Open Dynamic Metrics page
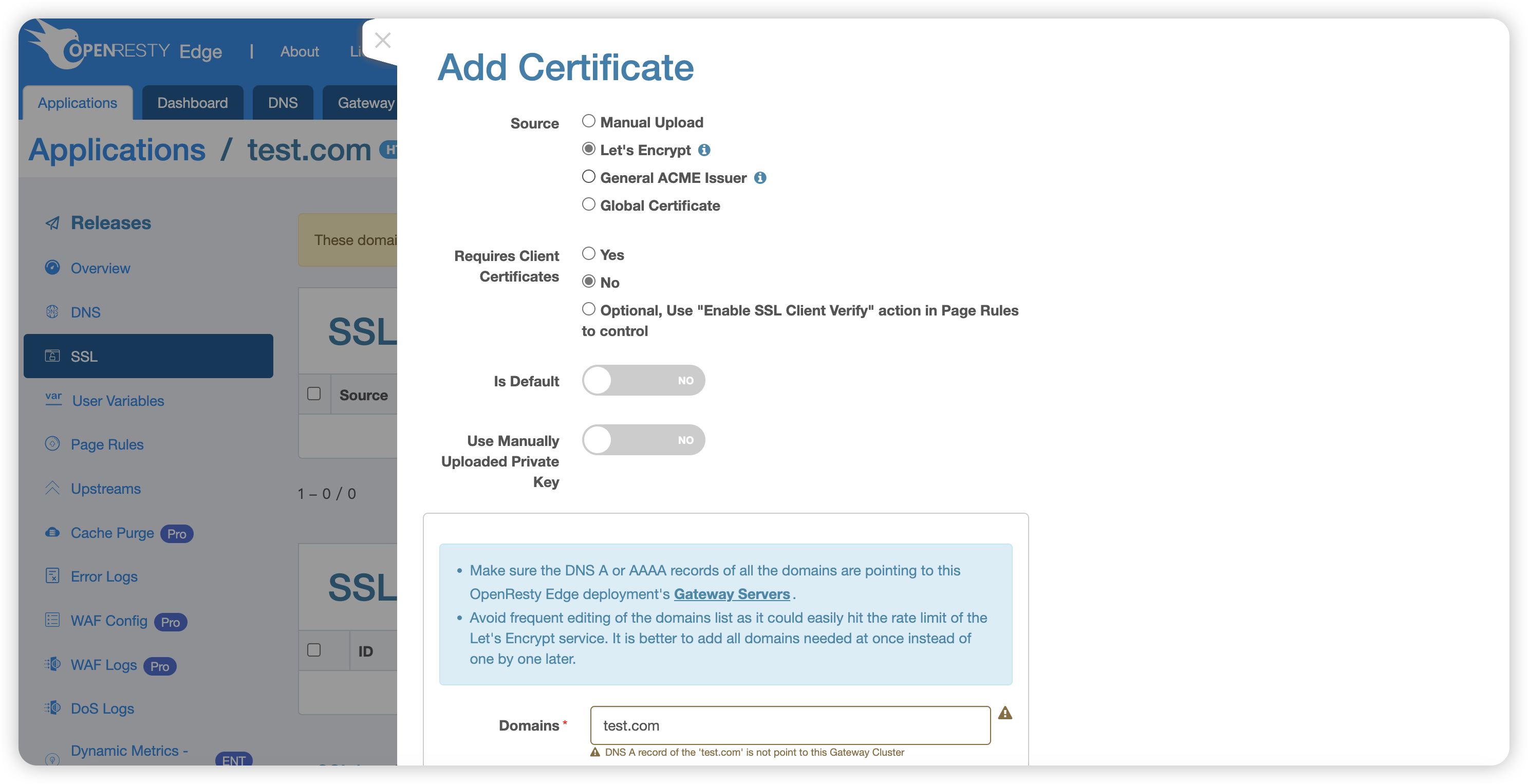Screen dimensions: 1528x784 click(129, 751)
